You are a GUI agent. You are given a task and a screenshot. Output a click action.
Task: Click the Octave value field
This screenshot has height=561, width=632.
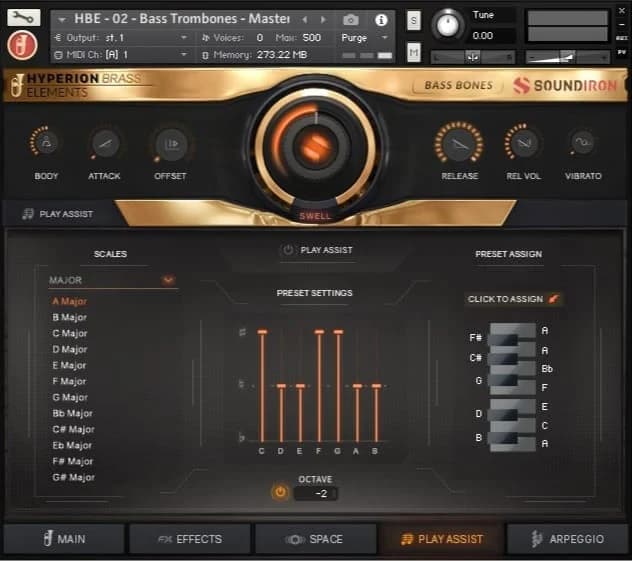coord(315,493)
